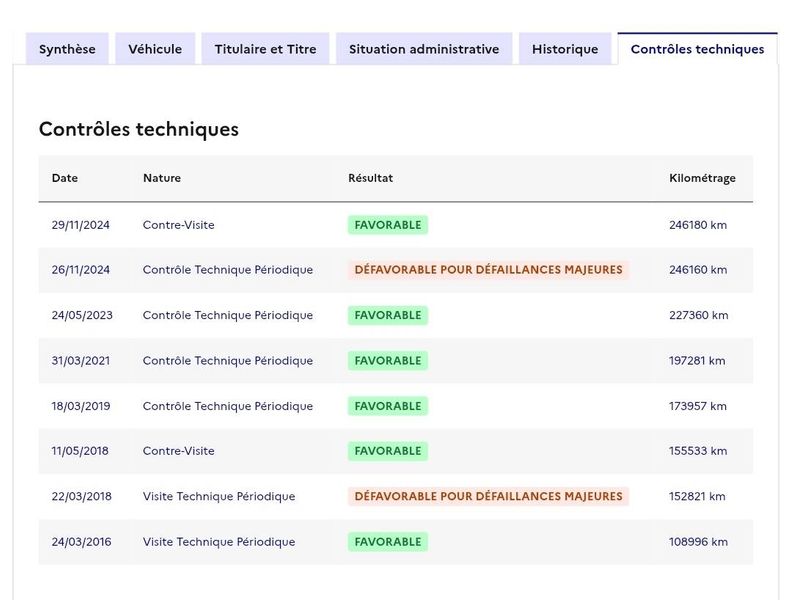Click the 108996 km mileage value
The height and width of the screenshot is (600, 791).
698,542
